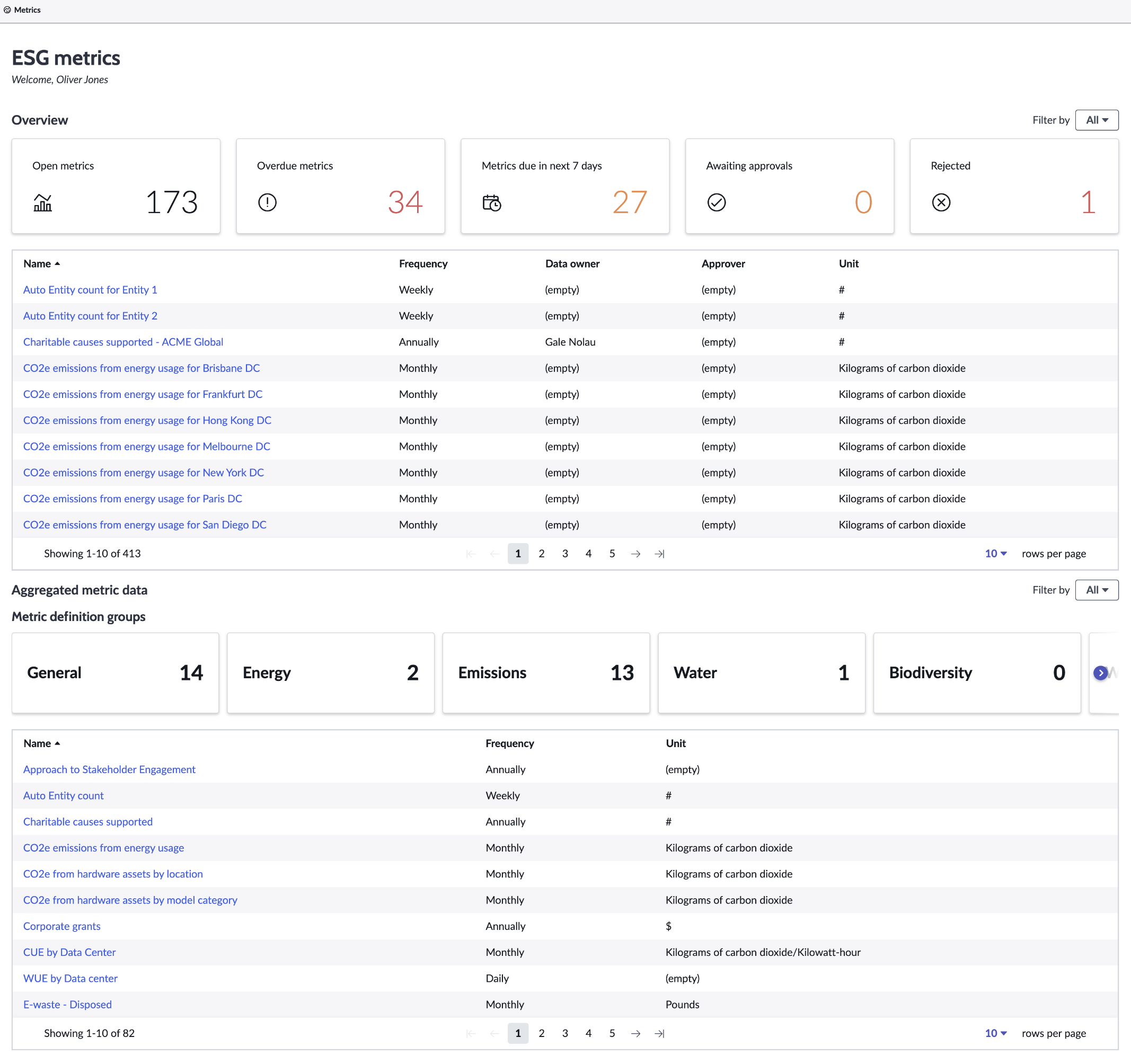Jump to last page in Overview table
This screenshot has height=1064, width=1131.
[659, 554]
